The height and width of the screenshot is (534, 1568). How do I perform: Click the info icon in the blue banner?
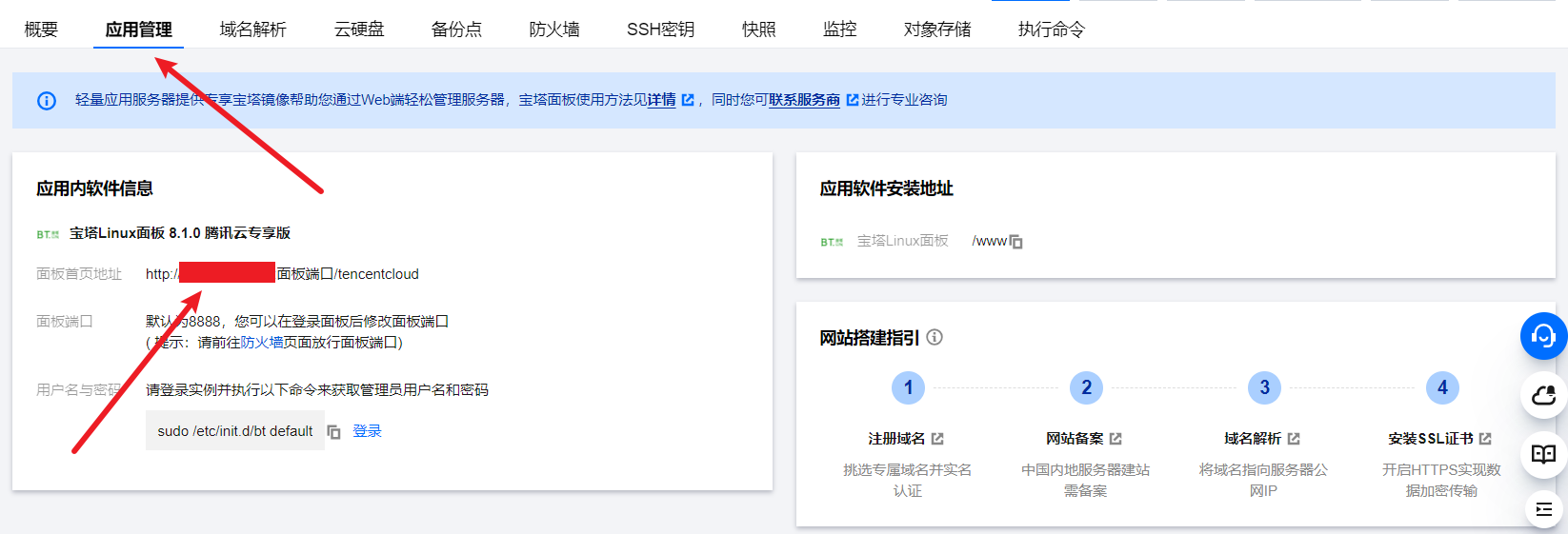47,101
